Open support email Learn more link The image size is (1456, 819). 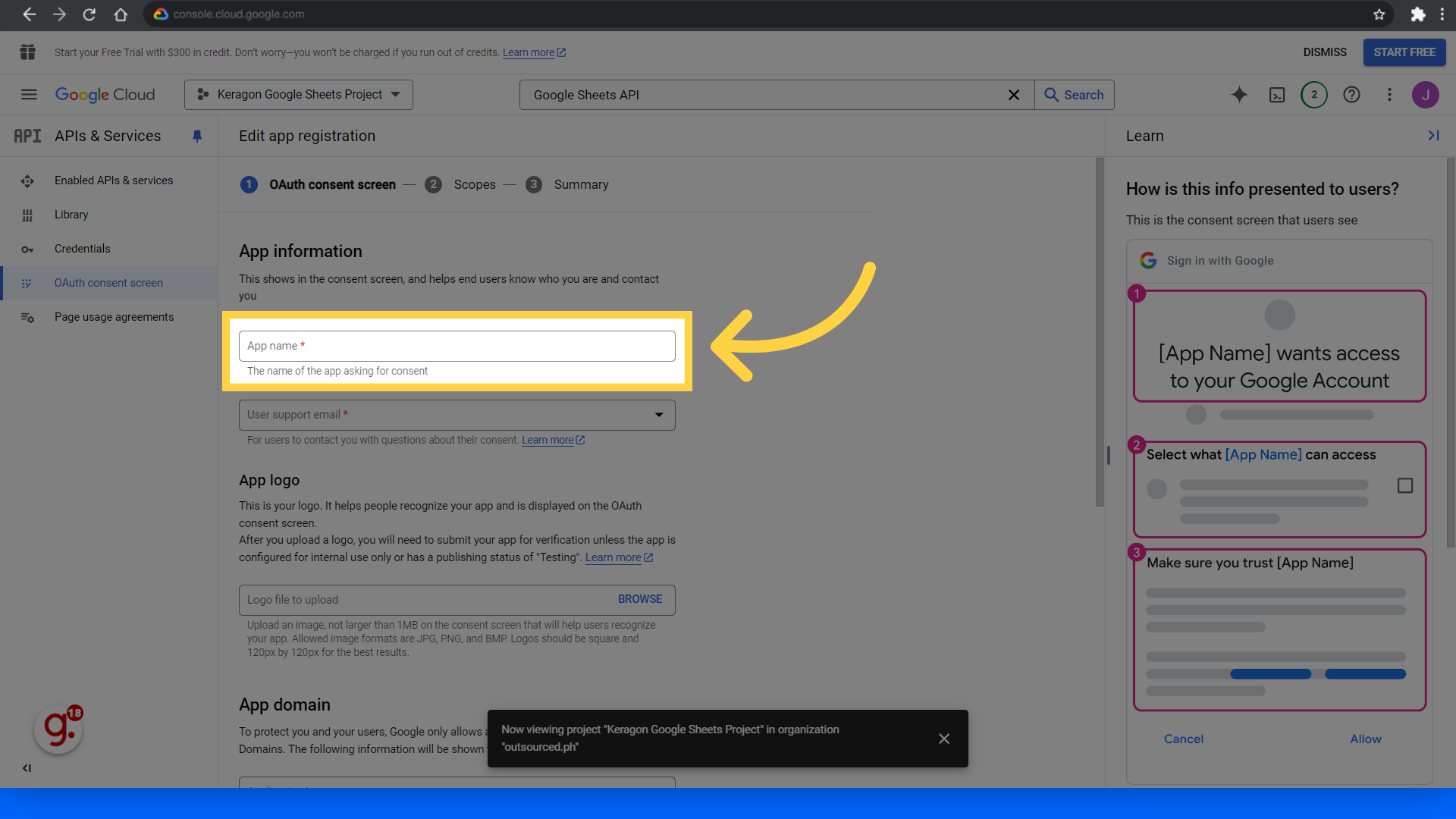click(553, 440)
